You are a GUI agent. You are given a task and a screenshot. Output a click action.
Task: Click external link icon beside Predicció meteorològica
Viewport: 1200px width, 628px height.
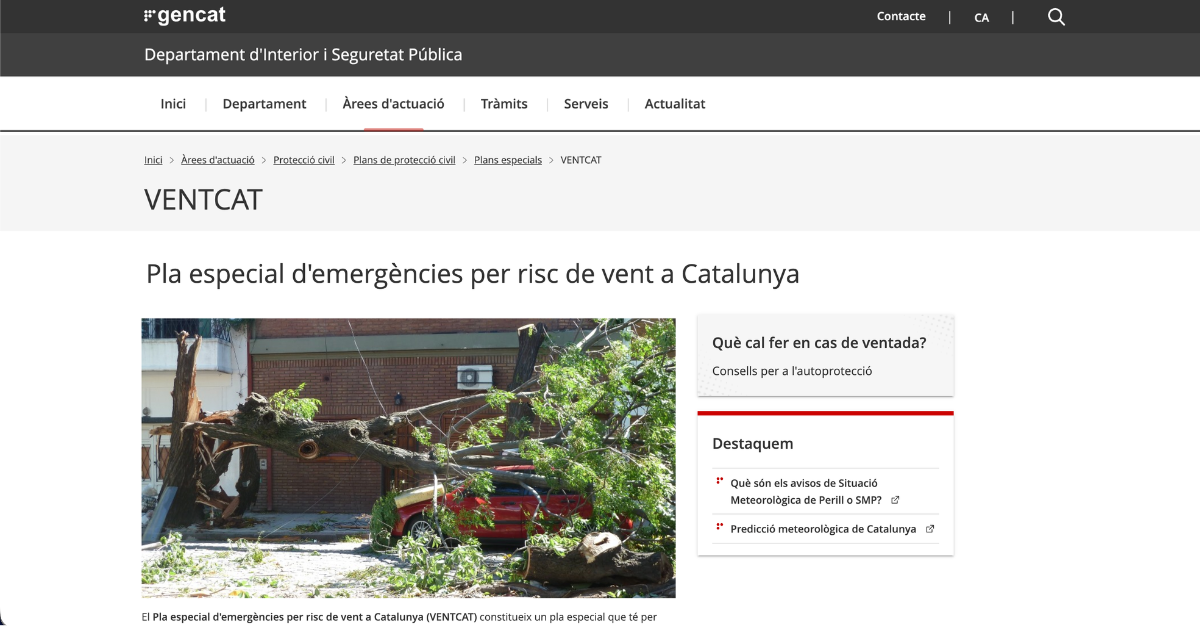point(930,529)
